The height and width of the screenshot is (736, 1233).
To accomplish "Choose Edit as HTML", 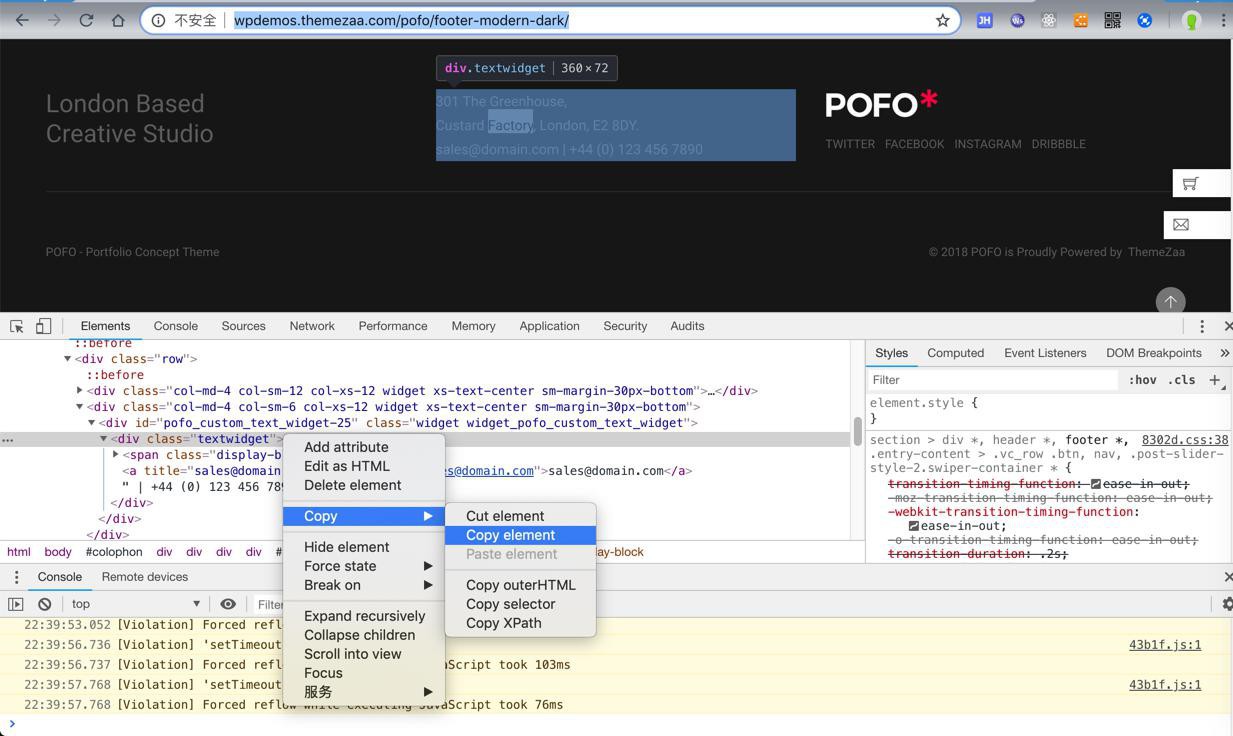I will (364, 466).
